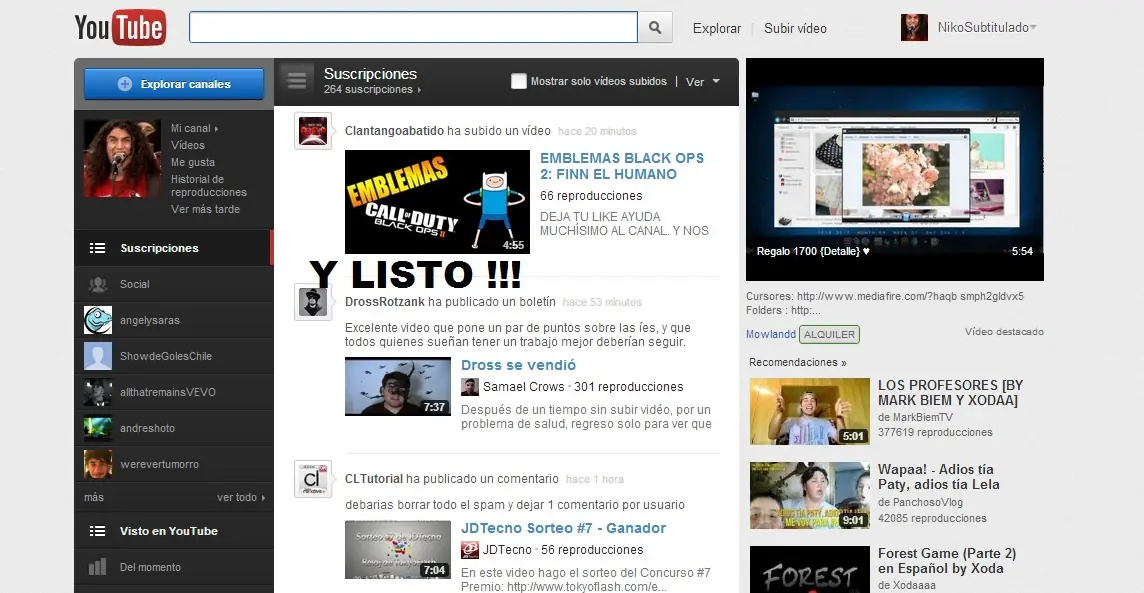Image resolution: width=1144 pixels, height=593 pixels.
Task: Play the Dross se vendió thumbnail
Action: [398, 387]
